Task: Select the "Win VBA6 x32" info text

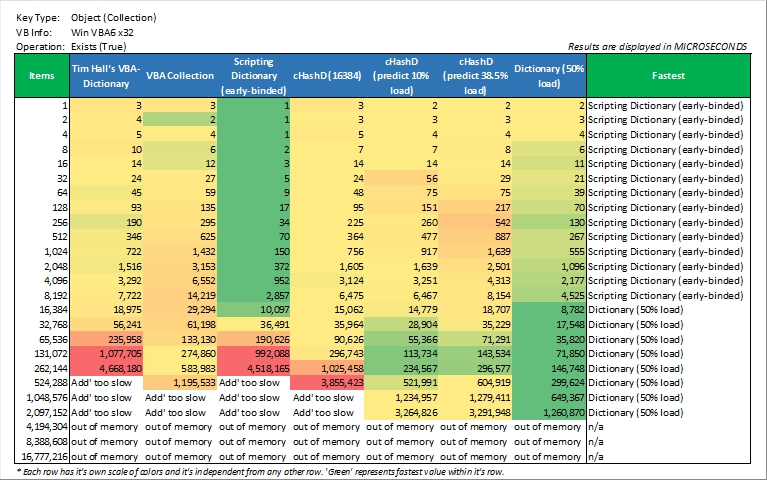Action: [x=103, y=32]
